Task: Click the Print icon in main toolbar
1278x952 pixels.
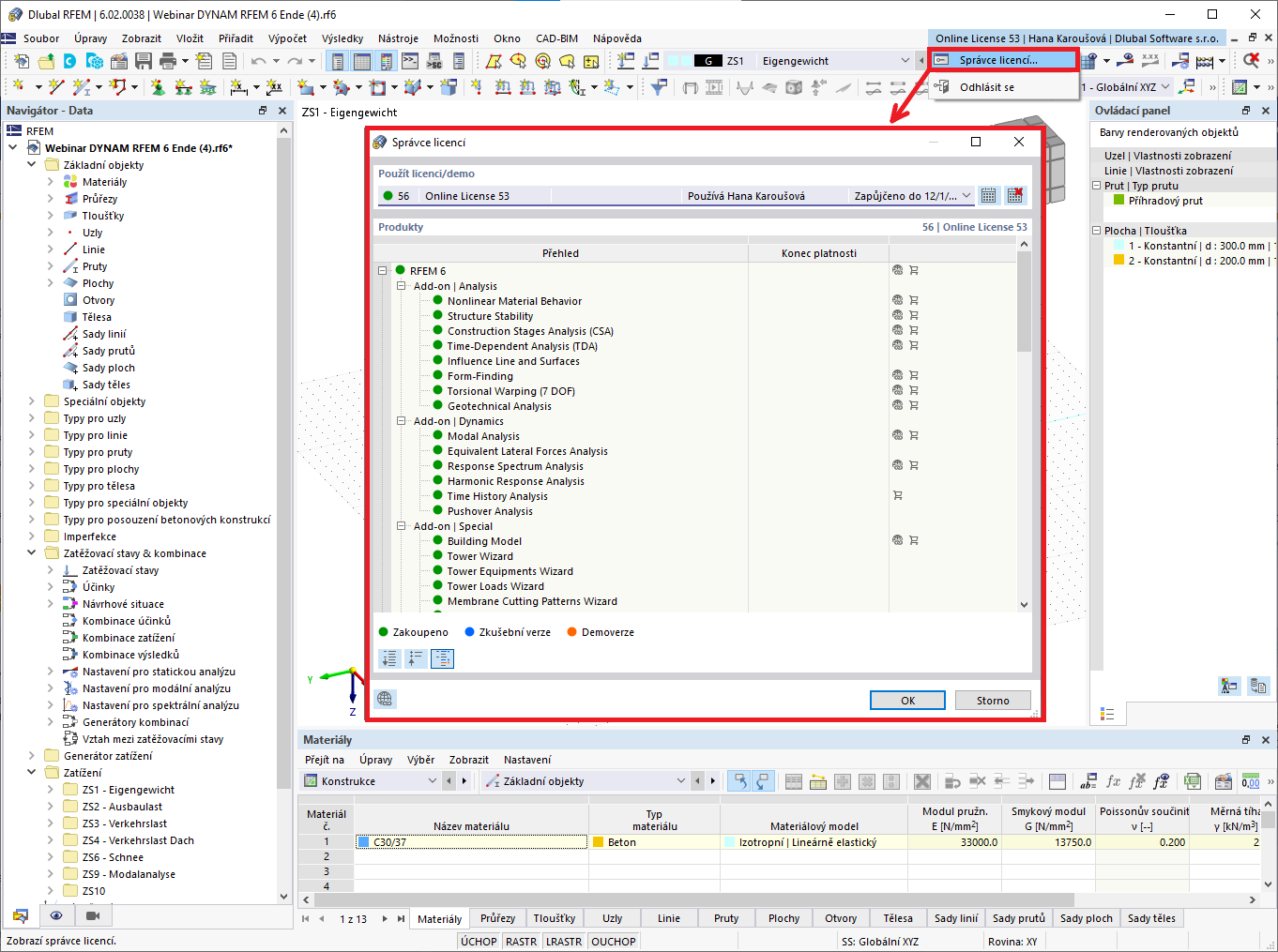Action: pos(168,61)
